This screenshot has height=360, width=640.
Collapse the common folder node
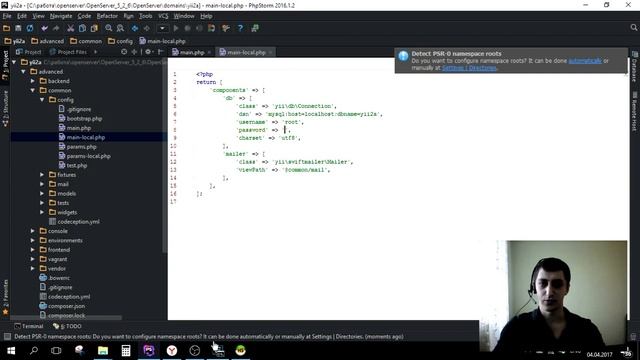tap(33, 90)
